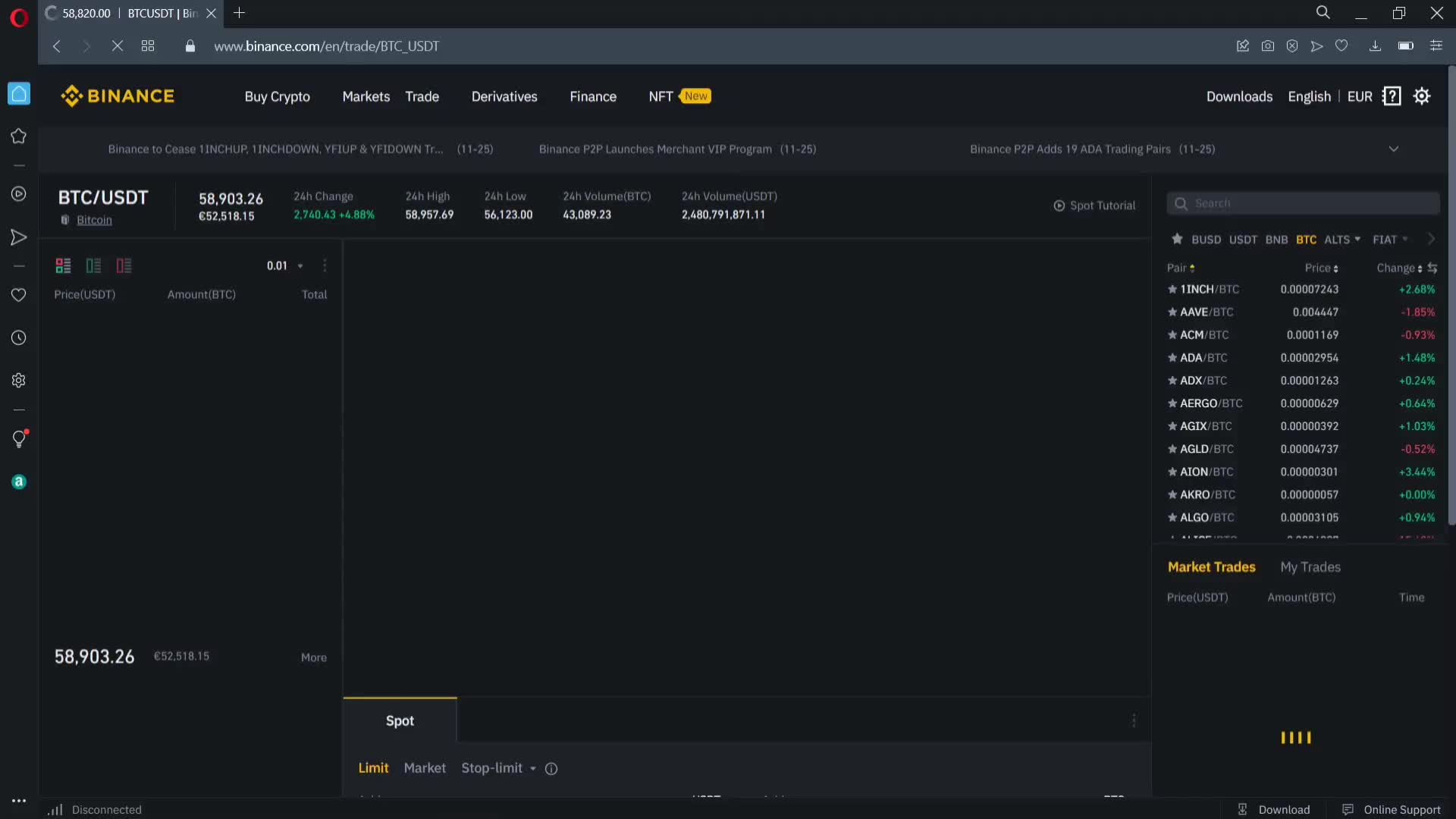Viewport: 1456px width, 819px height.
Task: Select the Market order tab
Action: (x=425, y=767)
